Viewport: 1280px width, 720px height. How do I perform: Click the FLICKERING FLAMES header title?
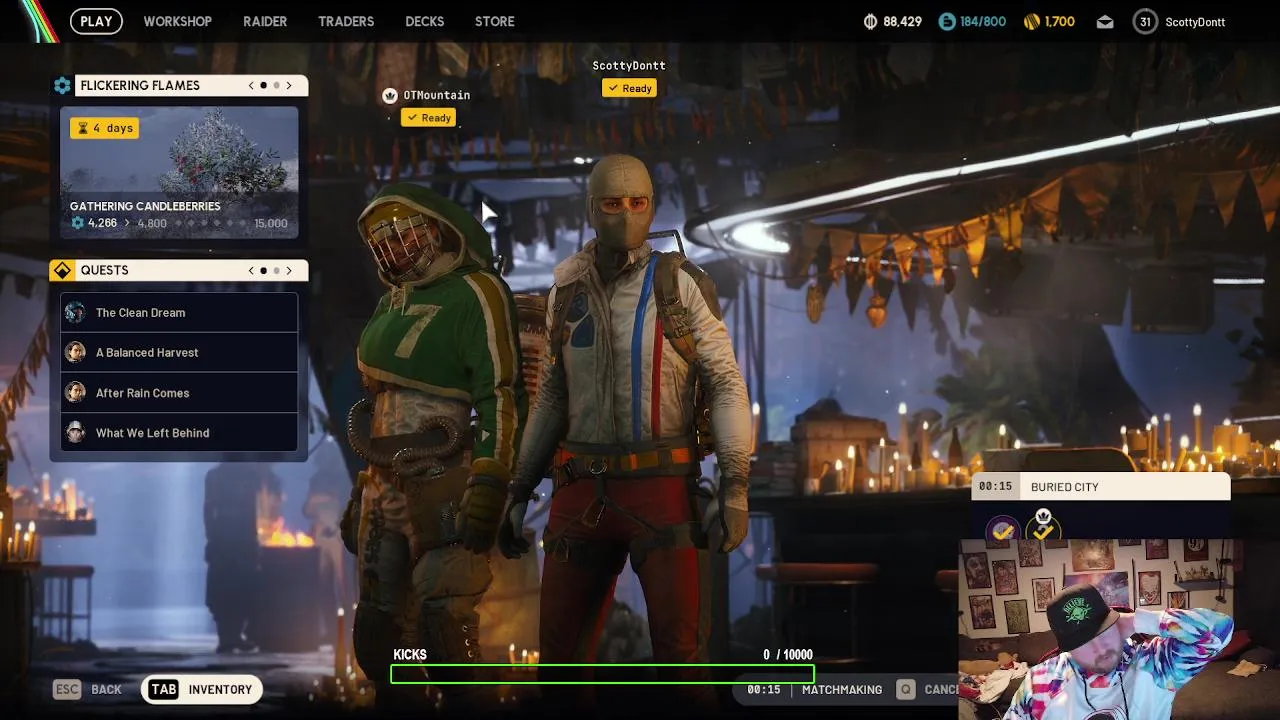coord(140,86)
